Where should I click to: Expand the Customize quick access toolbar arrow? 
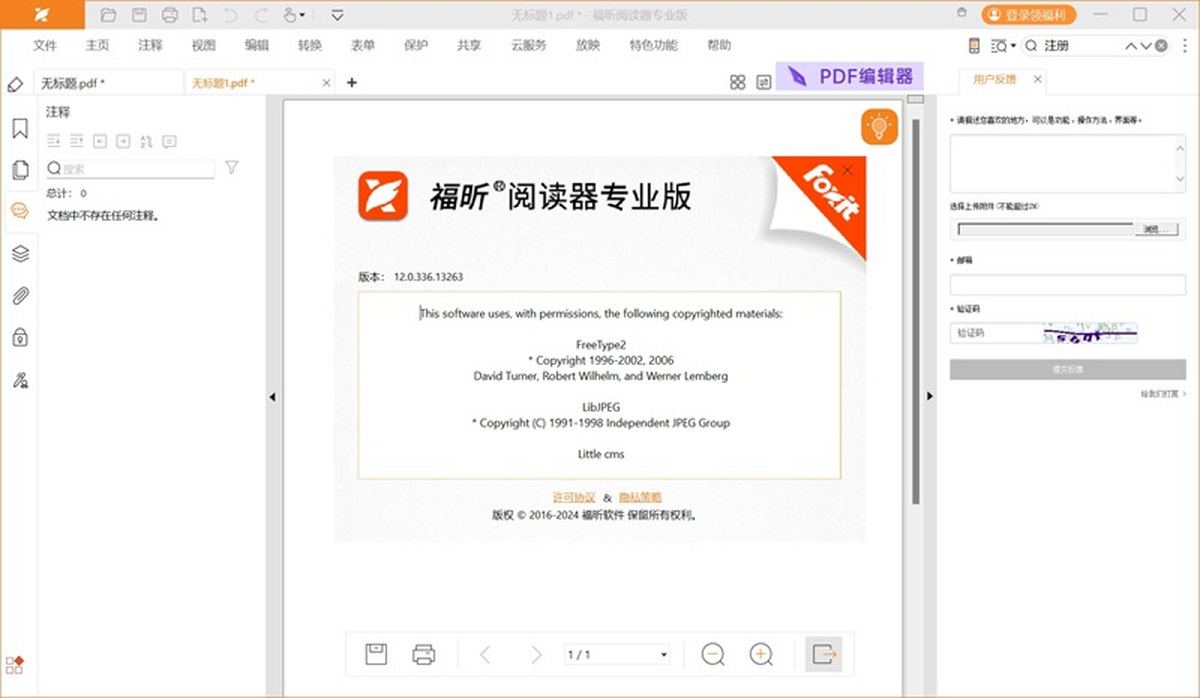tap(337, 15)
